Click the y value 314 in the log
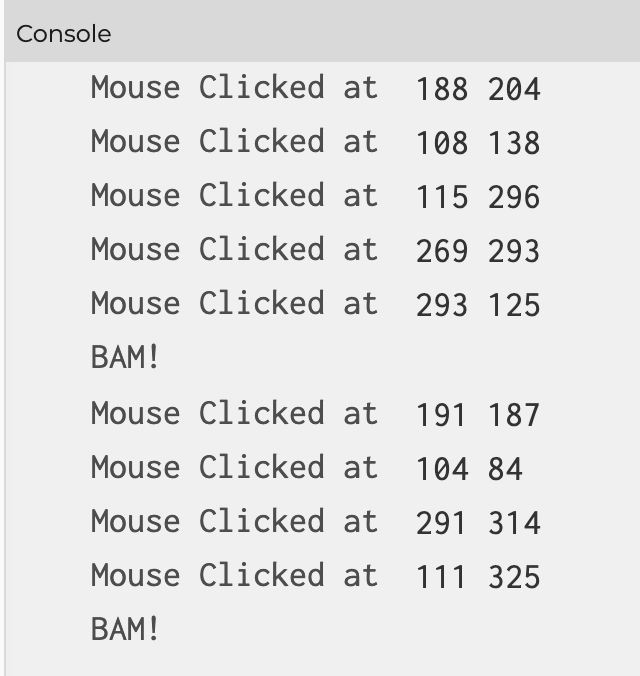Screen dimensions: 640x676 pyautogui.click(x=514, y=523)
